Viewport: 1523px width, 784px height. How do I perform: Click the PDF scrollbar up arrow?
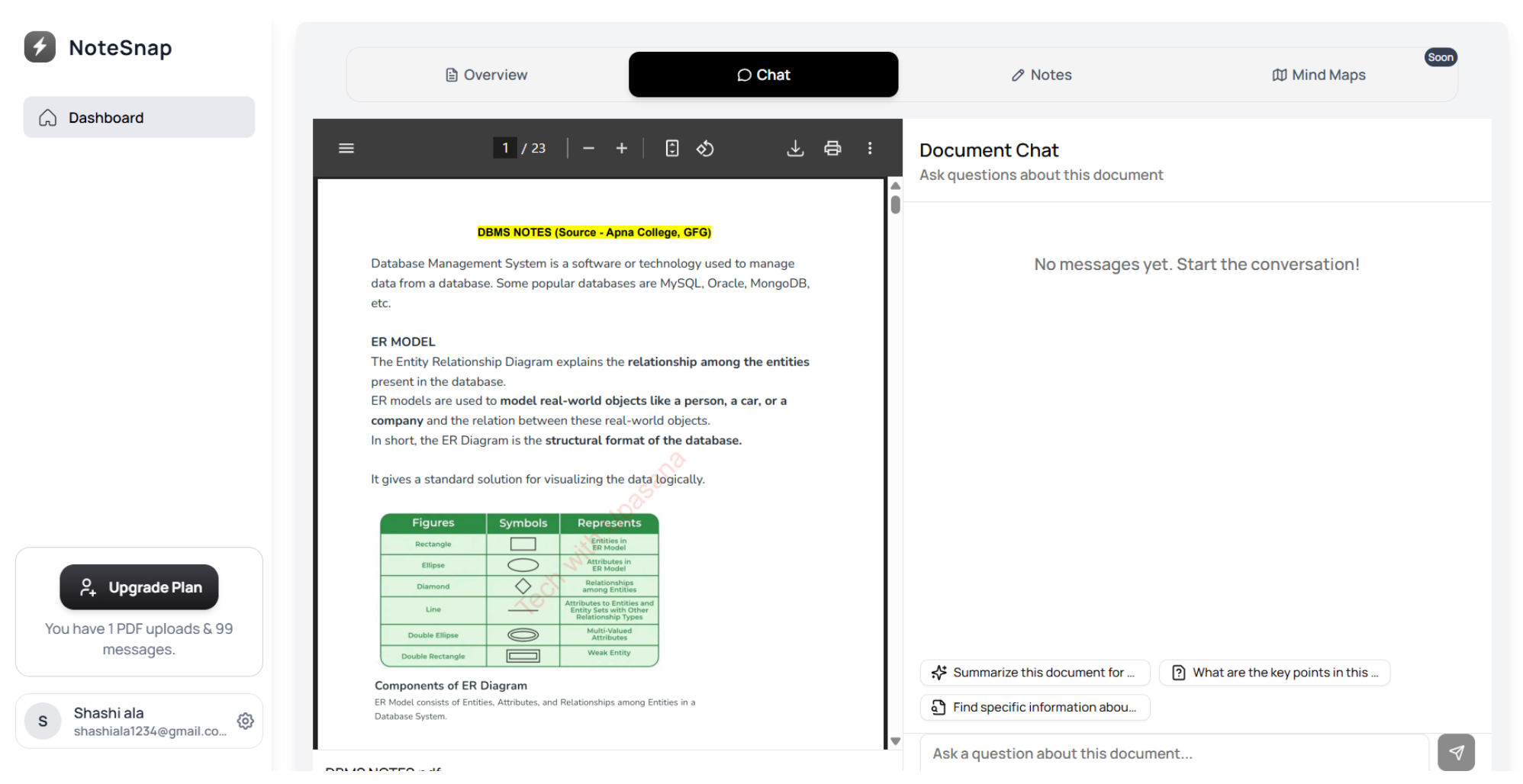pos(896,186)
